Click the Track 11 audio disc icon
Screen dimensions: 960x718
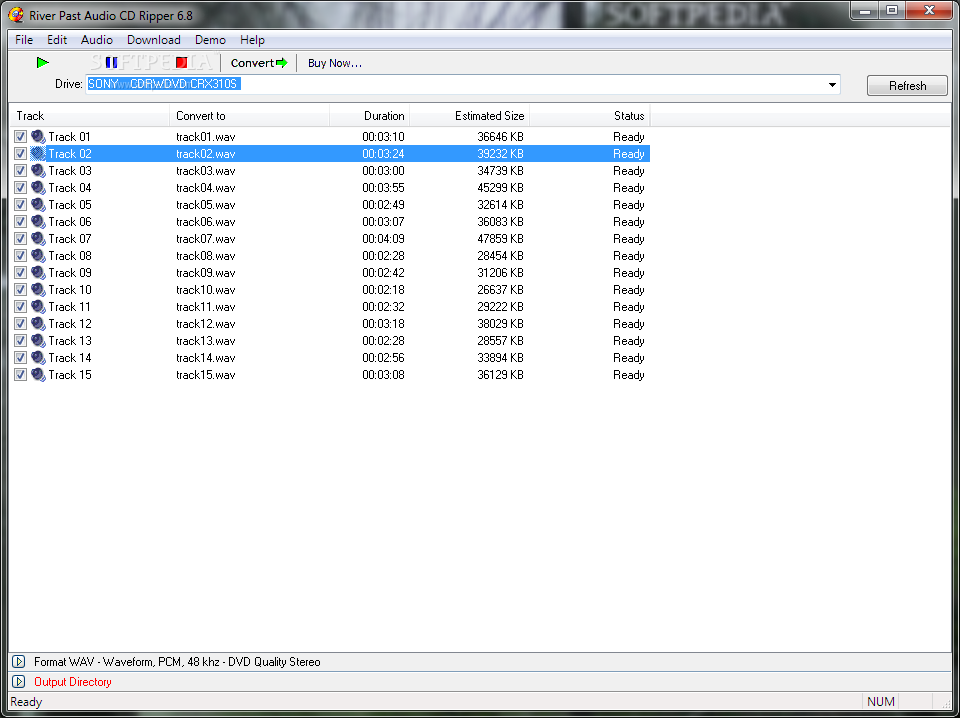(x=38, y=307)
